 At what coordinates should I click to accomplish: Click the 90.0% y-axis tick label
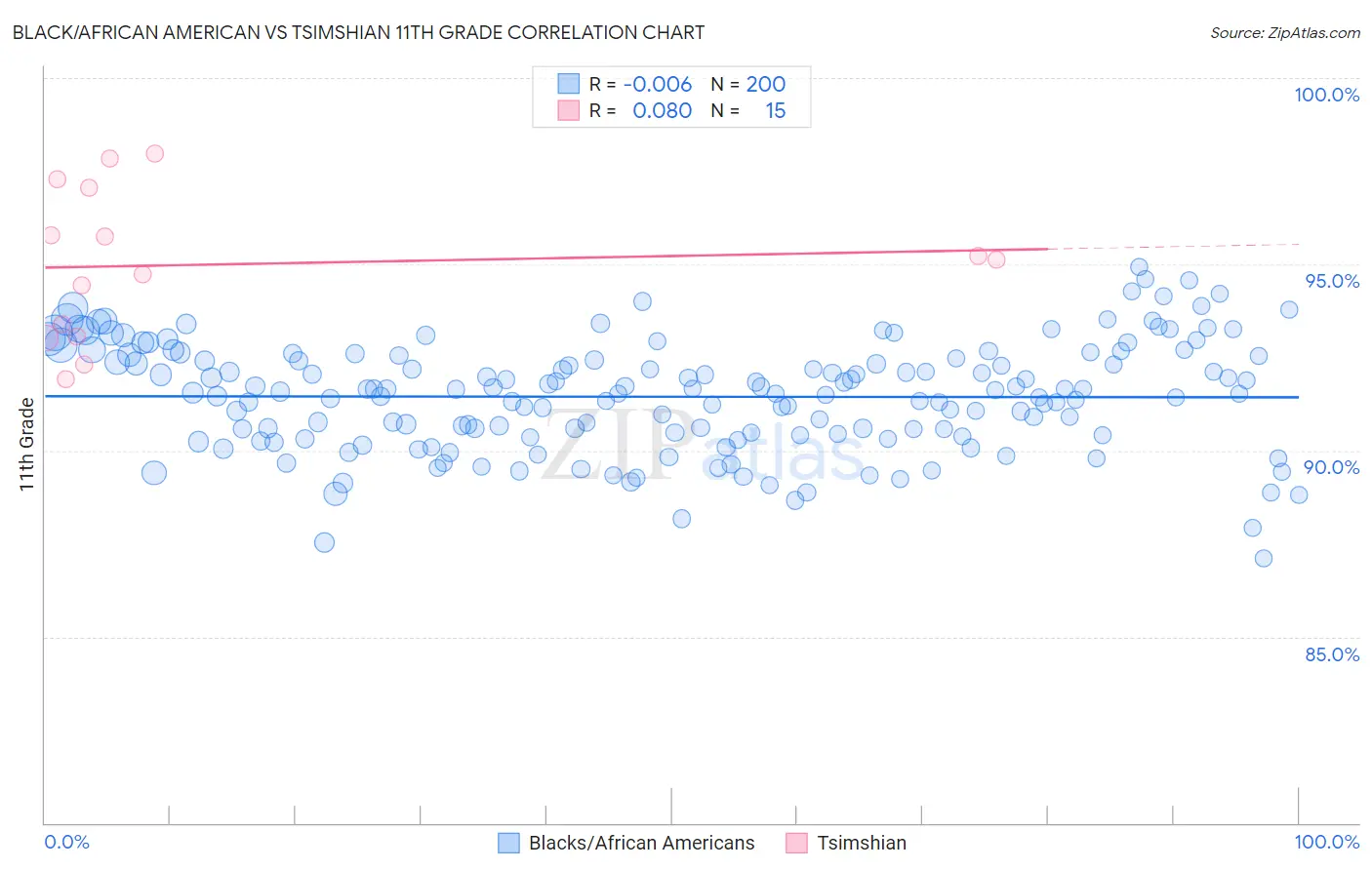1333,467
